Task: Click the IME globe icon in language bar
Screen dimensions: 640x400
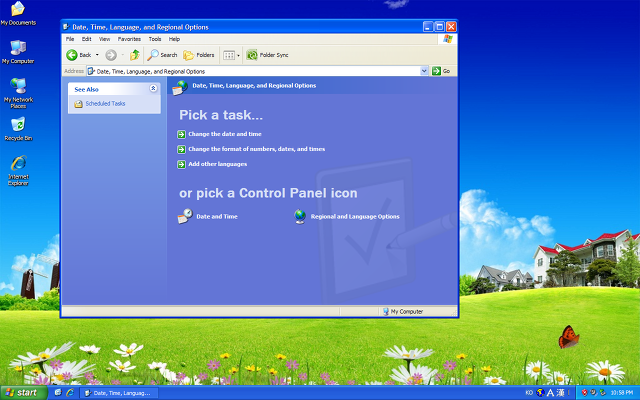Action: pos(540,393)
